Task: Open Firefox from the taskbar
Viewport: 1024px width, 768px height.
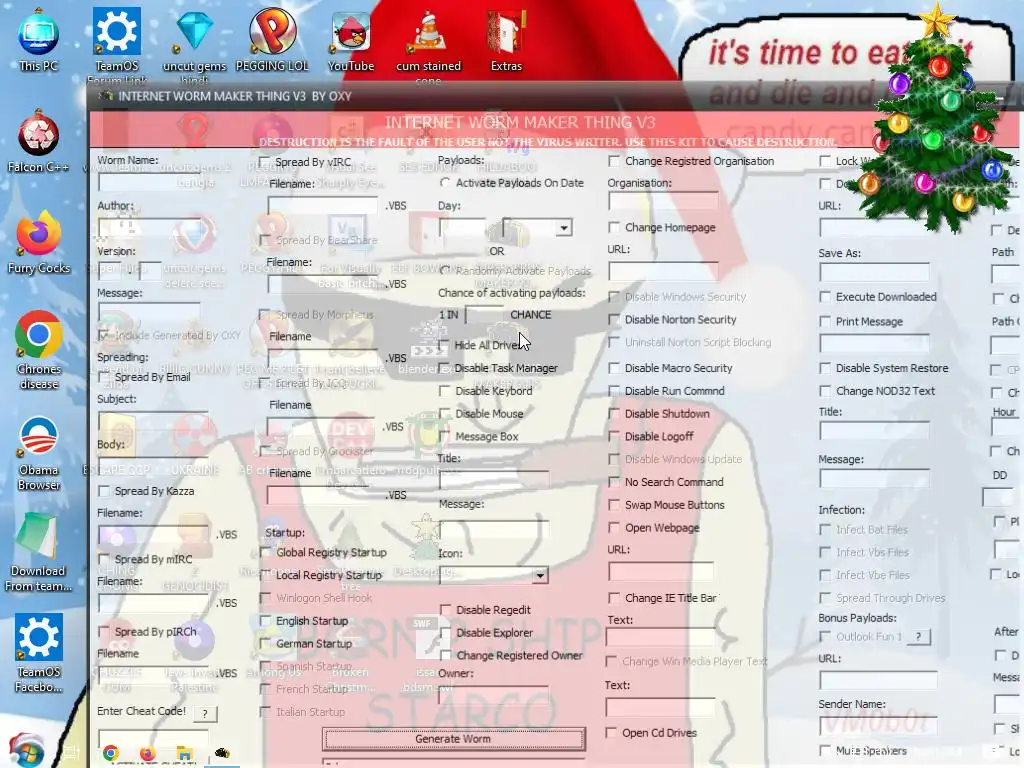Action: [148, 754]
